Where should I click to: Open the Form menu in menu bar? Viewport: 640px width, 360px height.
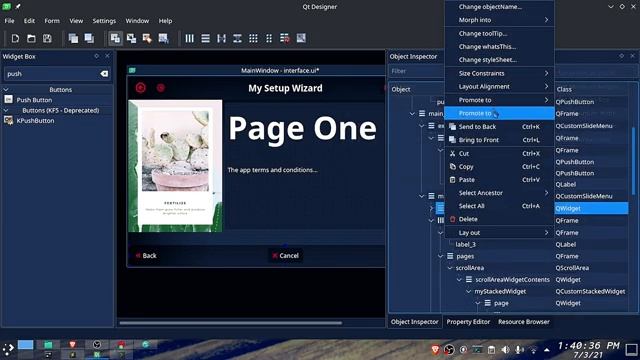(52, 21)
